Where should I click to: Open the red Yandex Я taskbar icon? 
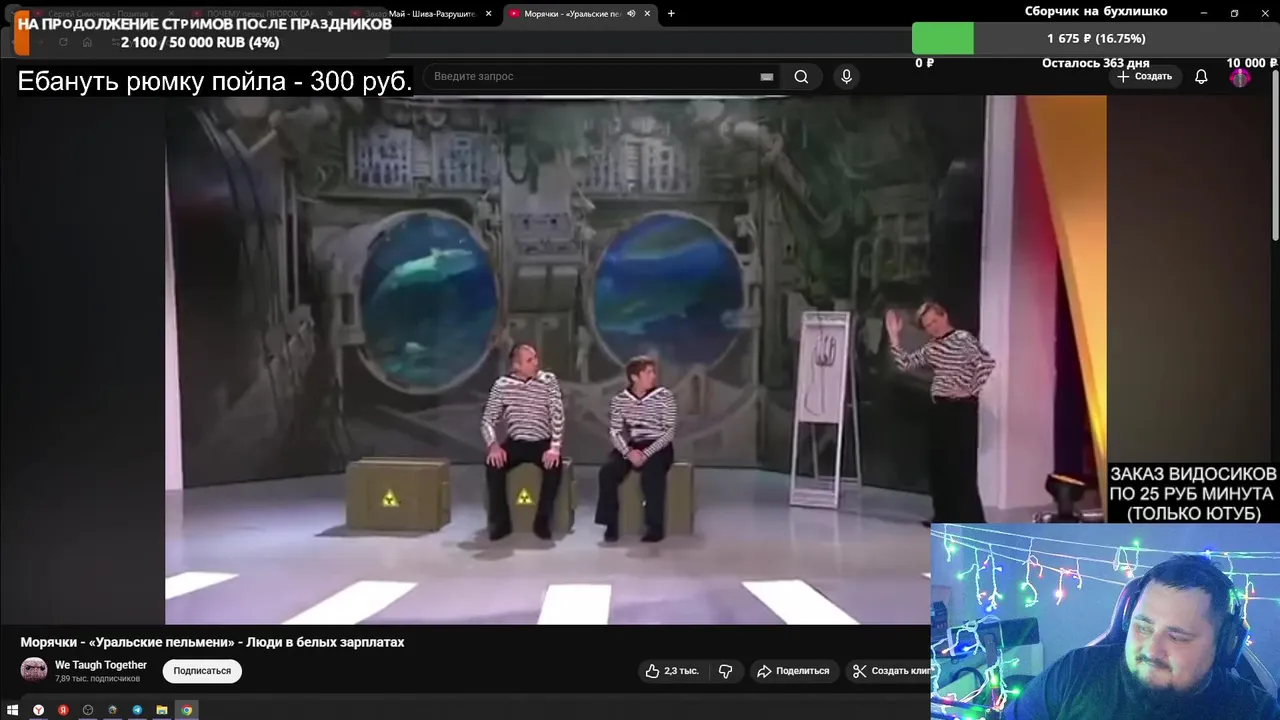pos(63,710)
